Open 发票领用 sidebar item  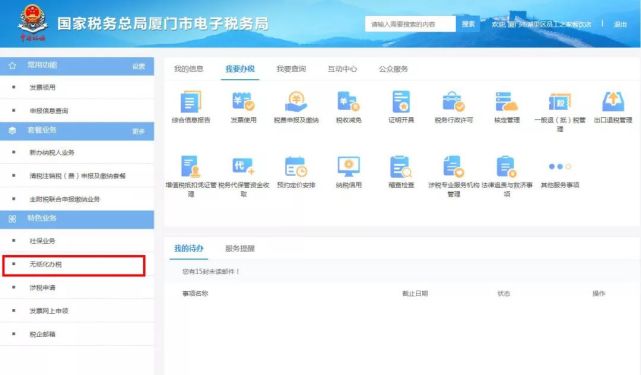(77, 87)
